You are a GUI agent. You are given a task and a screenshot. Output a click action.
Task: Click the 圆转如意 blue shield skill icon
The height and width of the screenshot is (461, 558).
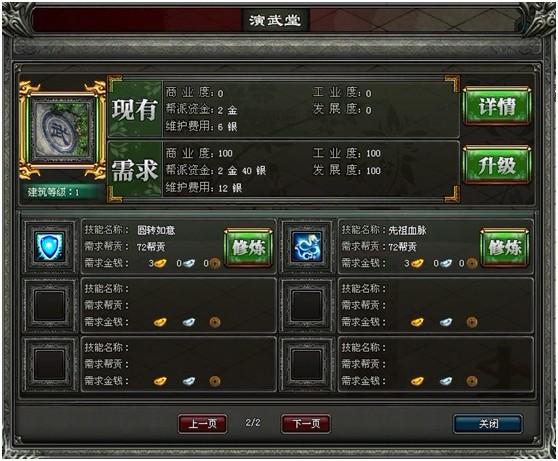(50, 246)
